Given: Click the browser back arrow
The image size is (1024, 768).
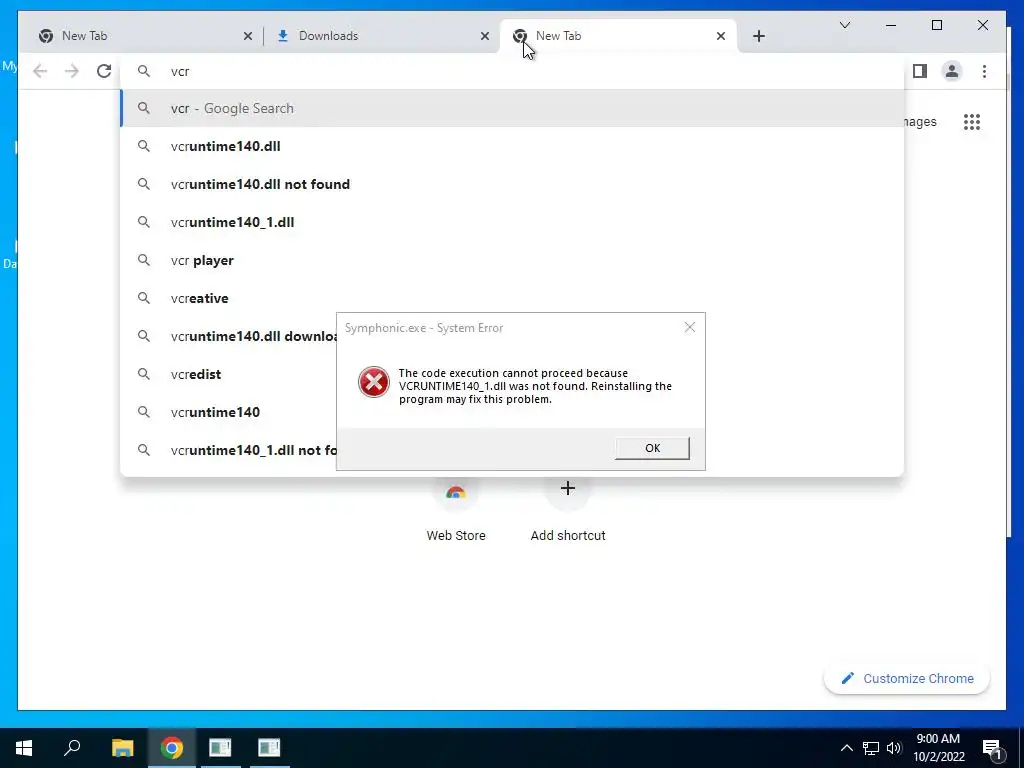Looking at the screenshot, I should point(40,71).
